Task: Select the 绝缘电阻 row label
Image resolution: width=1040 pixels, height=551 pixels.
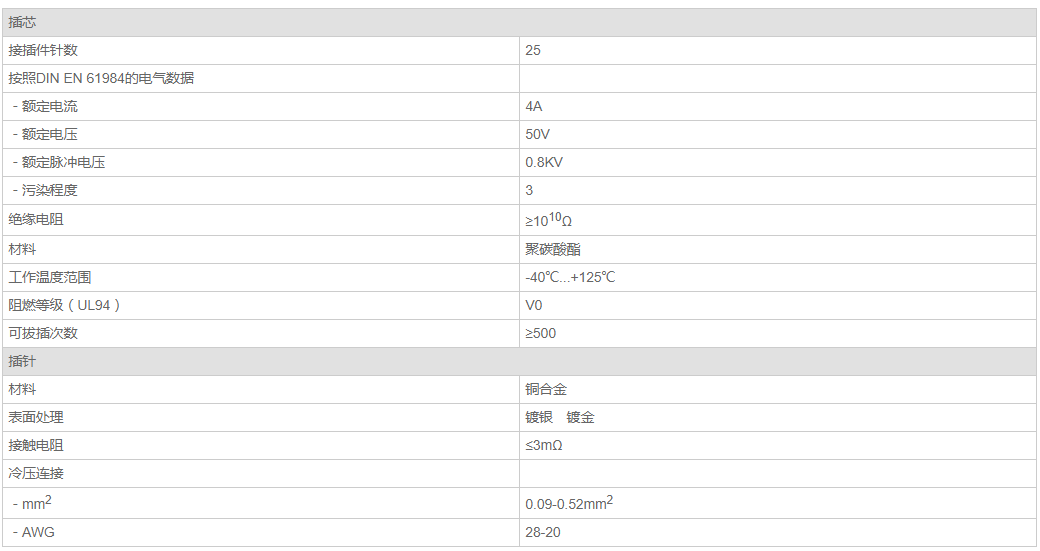Action: pyautogui.click(x=36, y=219)
